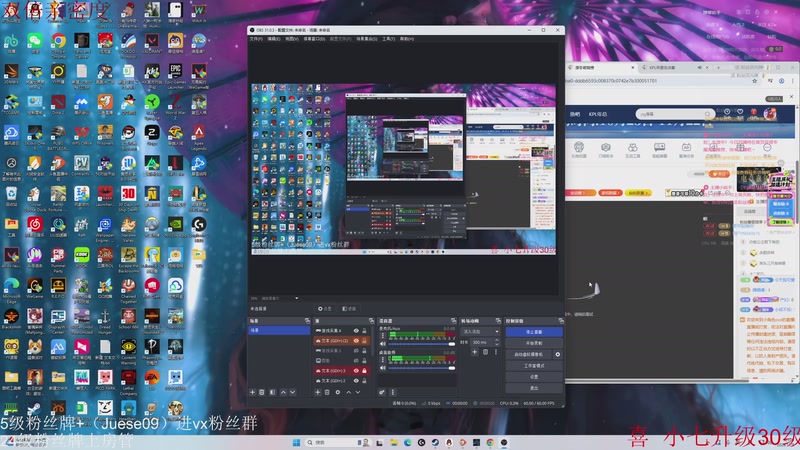Screen dimensions: 800x450
Task: Lock the first source row
Action: pos(364,331)
